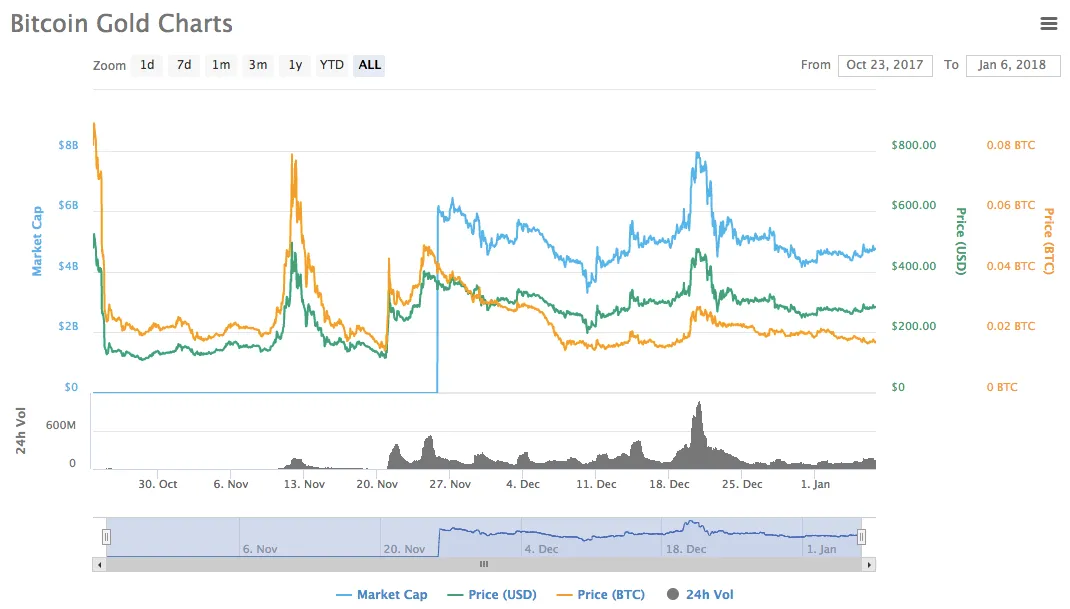The width and height of the screenshot is (1070, 609).
Task: Toggle Price (BTC) series in legend
Action: coord(601,595)
